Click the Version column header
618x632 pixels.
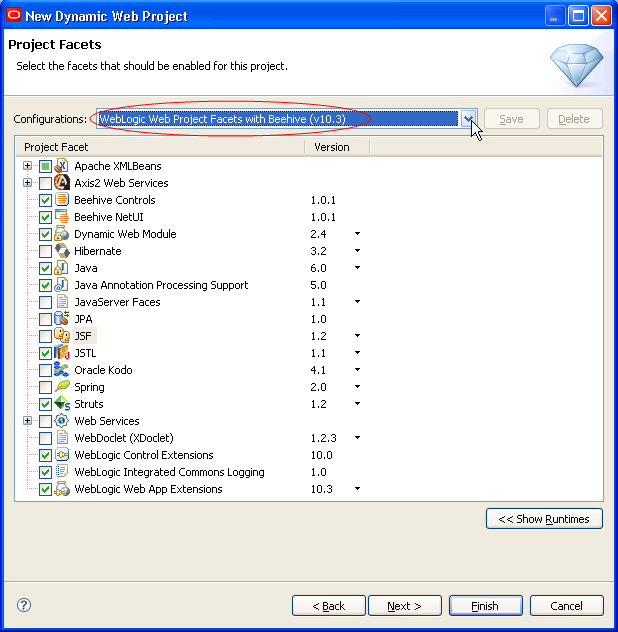tap(337, 147)
